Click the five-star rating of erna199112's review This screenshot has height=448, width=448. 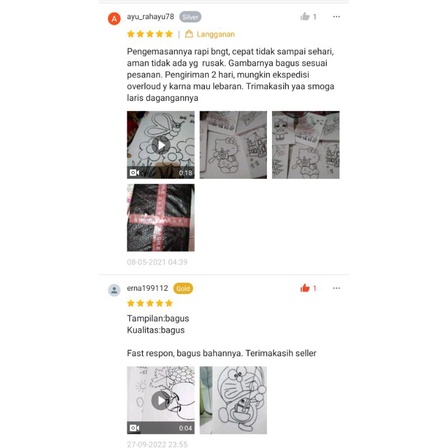tap(150, 303)
